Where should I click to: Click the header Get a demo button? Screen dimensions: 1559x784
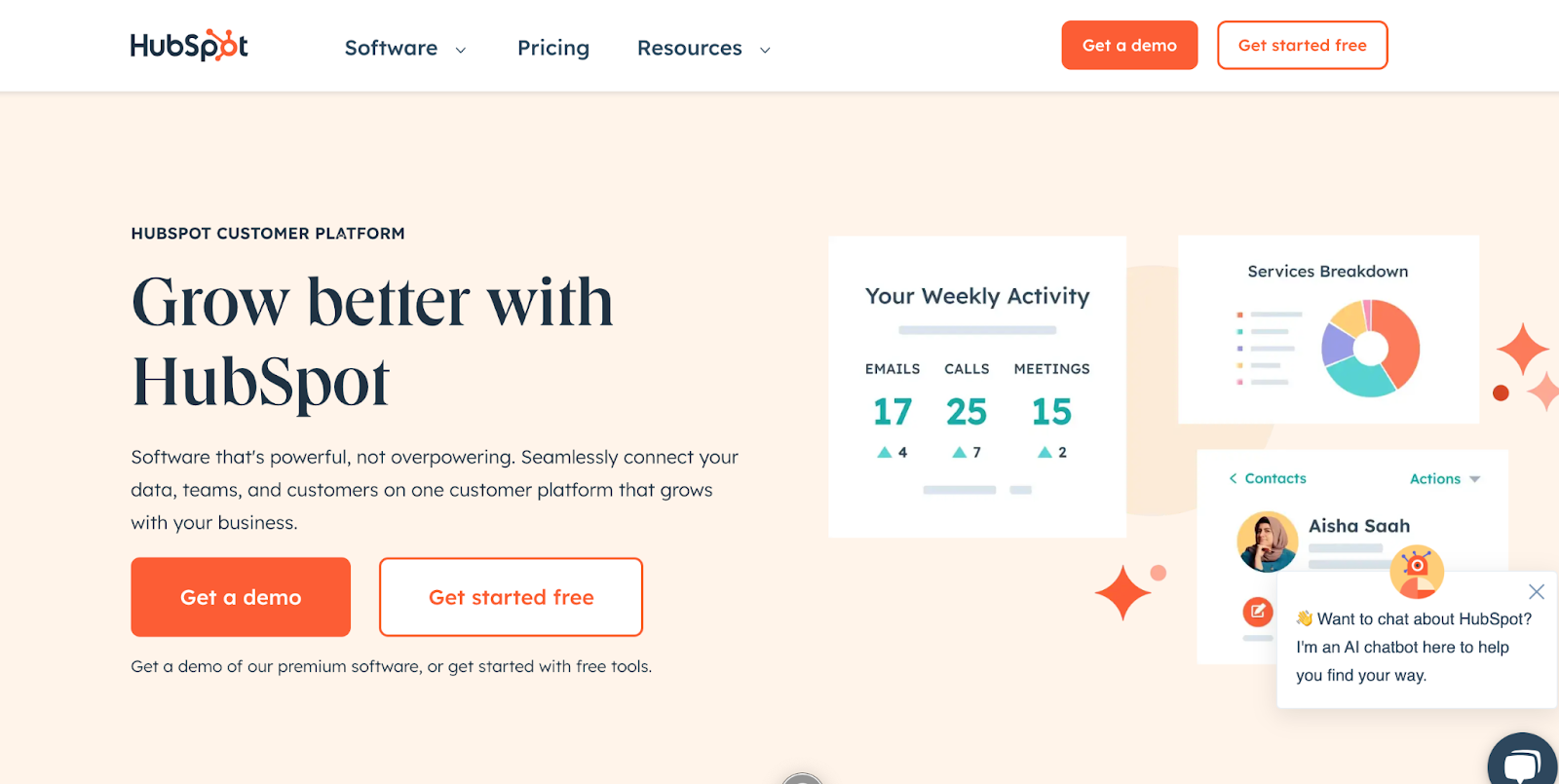click(1129, 46)
